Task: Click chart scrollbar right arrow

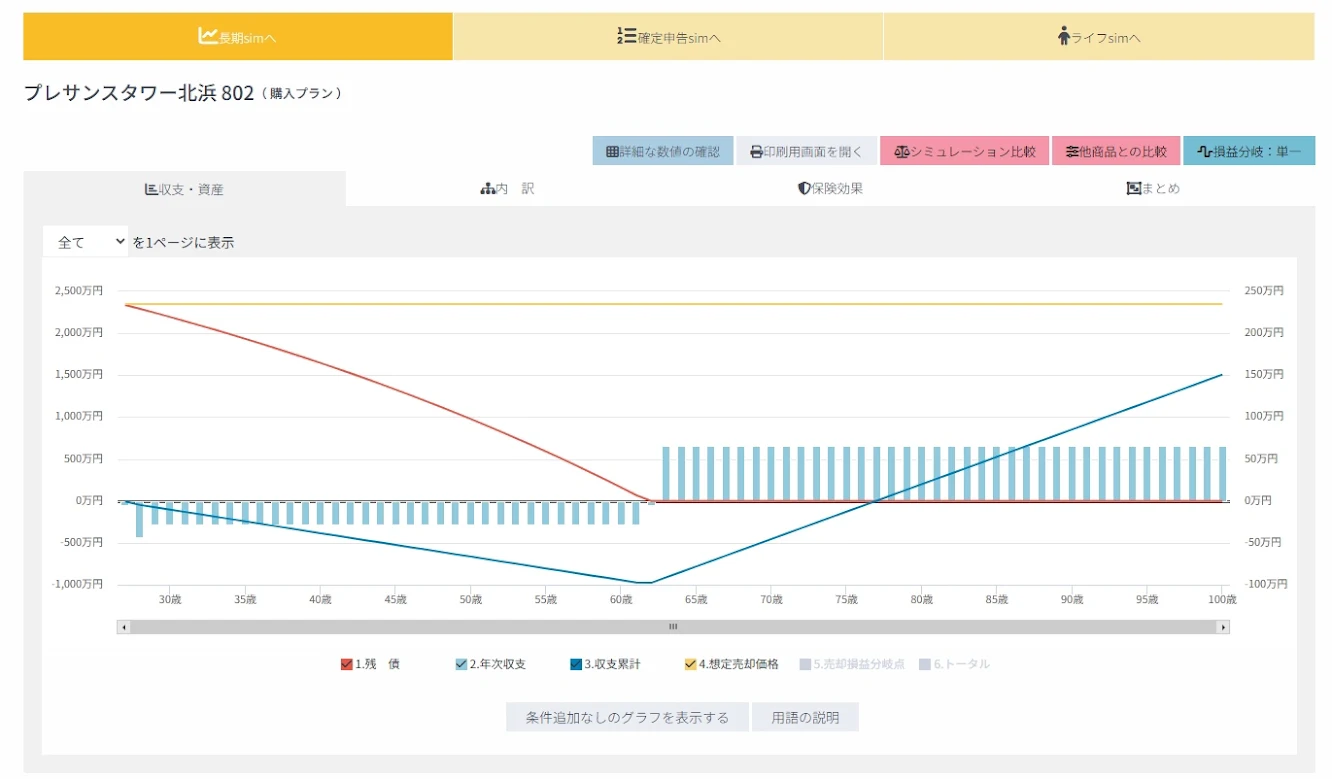Action: 1223,627
